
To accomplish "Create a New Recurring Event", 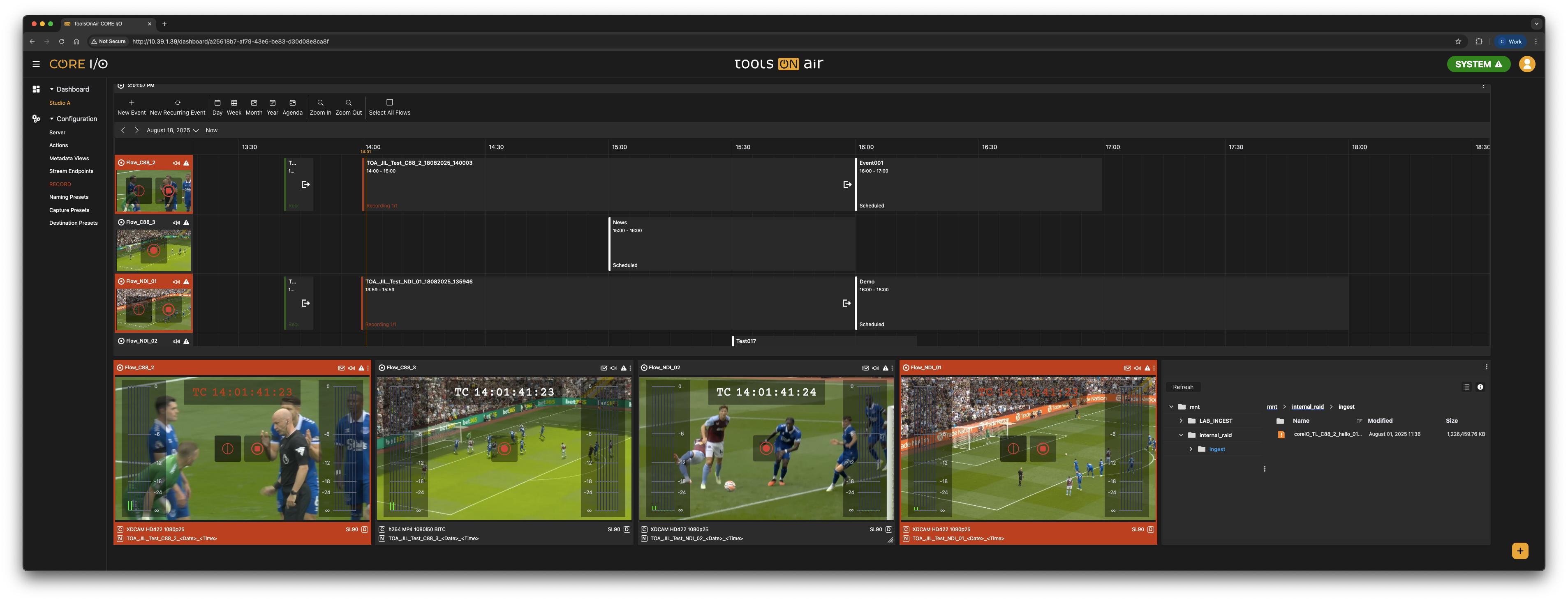I will 177,106.
